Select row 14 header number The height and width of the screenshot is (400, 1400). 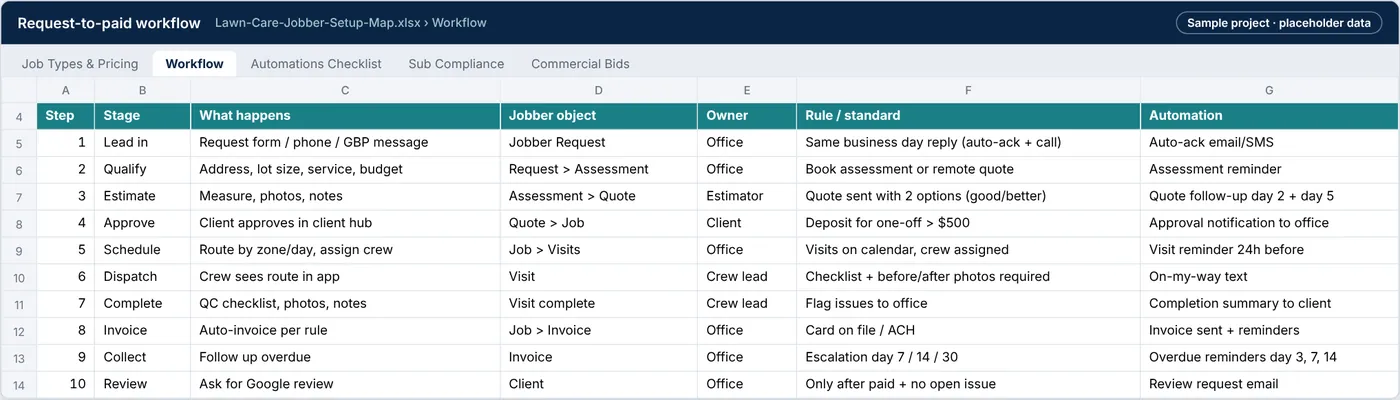[19, 384]
